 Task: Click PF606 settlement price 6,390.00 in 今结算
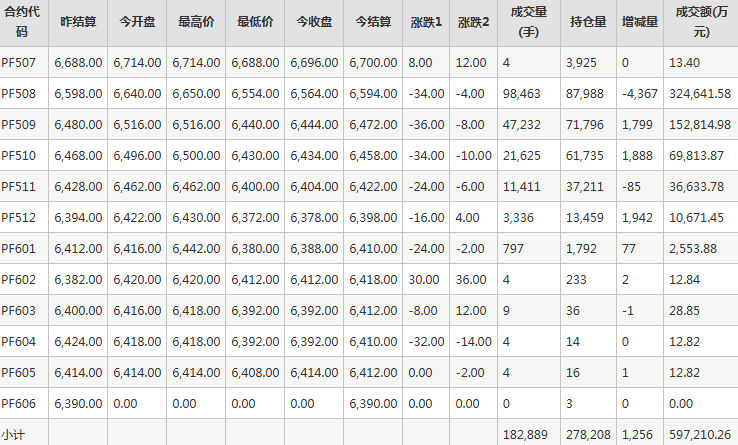pos(373,404)
